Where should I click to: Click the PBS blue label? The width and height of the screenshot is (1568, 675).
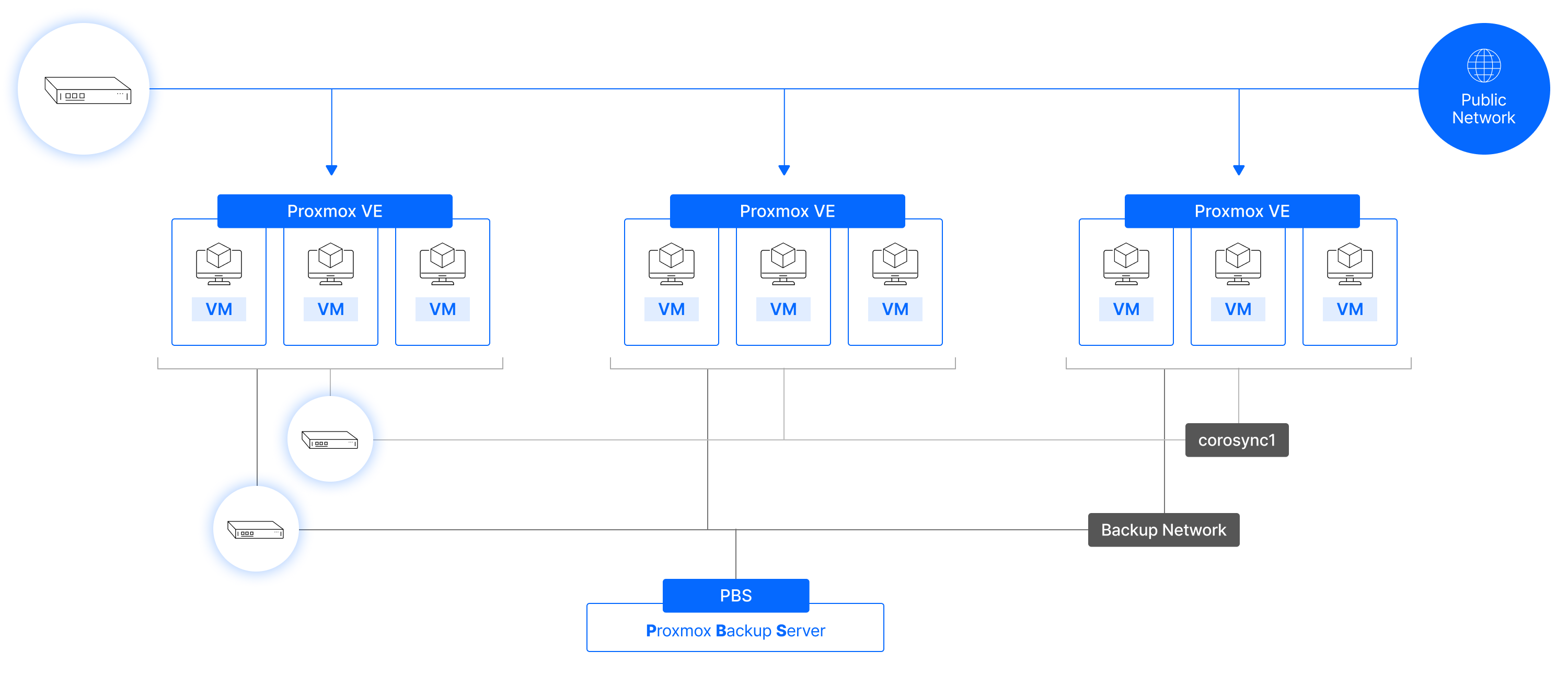(x=736, y=595)
